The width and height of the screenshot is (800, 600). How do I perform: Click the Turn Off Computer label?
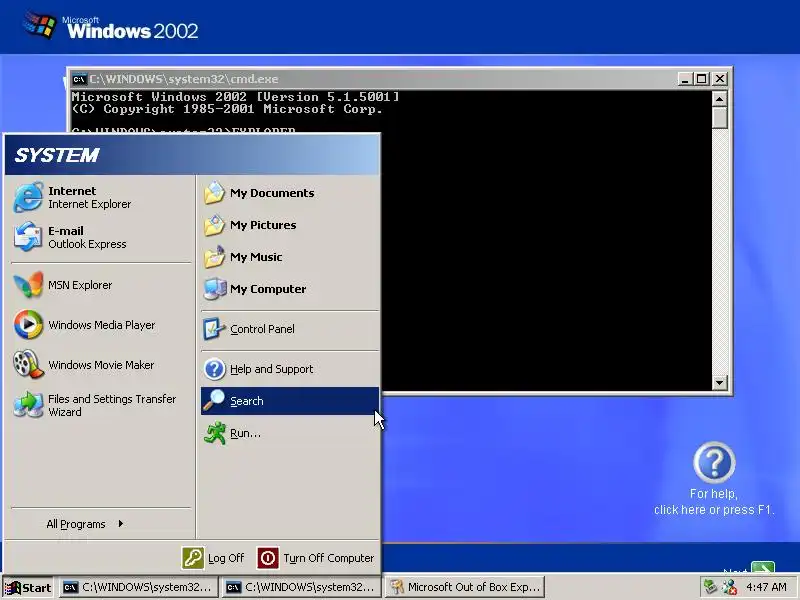(329, 558)
